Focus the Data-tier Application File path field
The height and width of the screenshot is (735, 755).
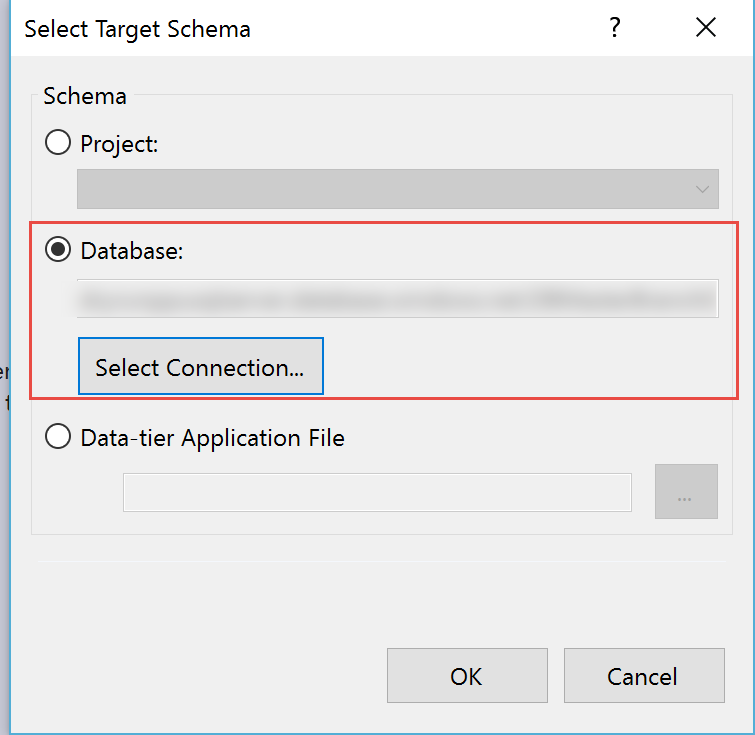click(x=377, y=491)
